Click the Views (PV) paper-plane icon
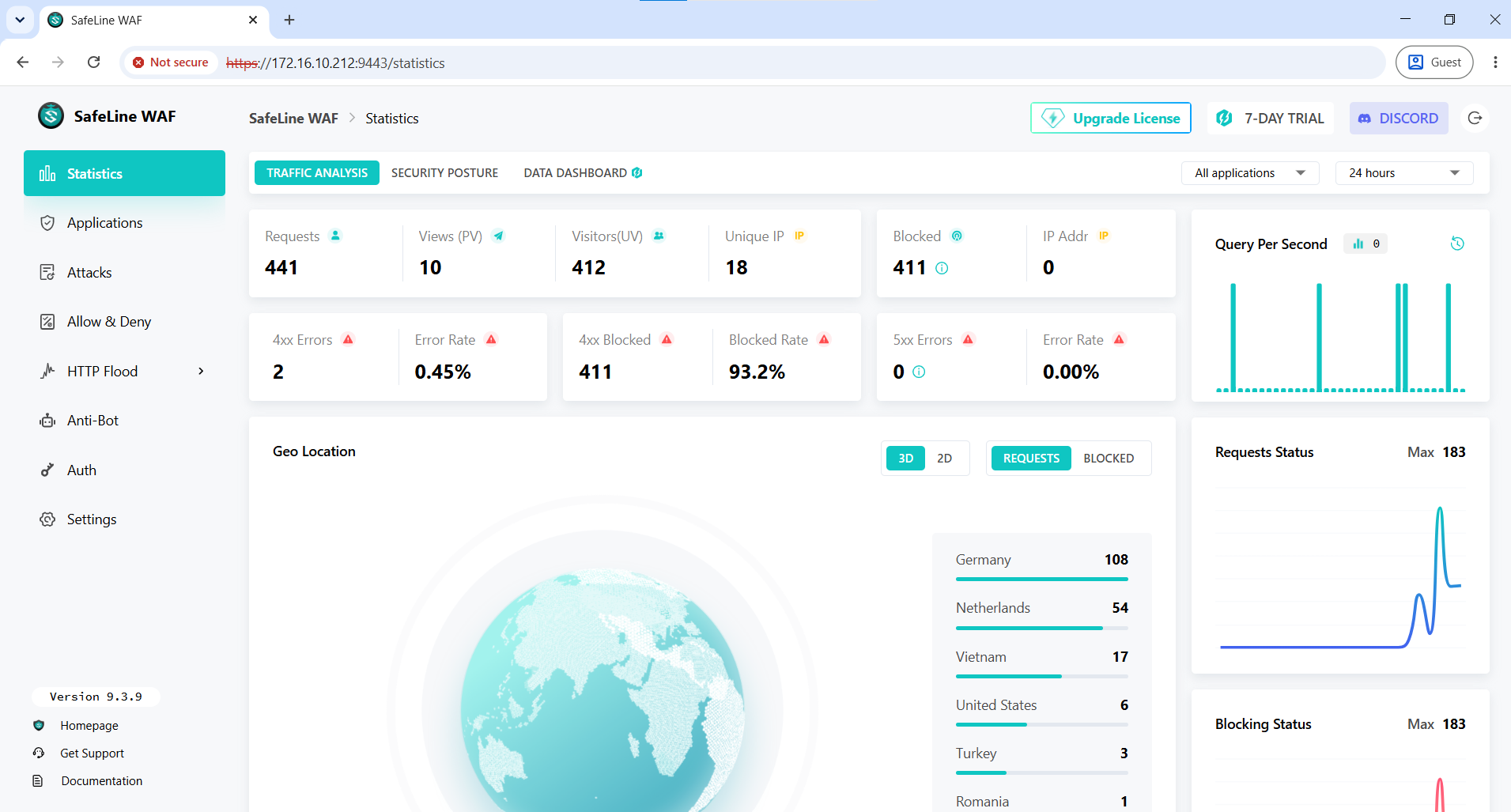The image size is (1511, 812). coord(498,236)
